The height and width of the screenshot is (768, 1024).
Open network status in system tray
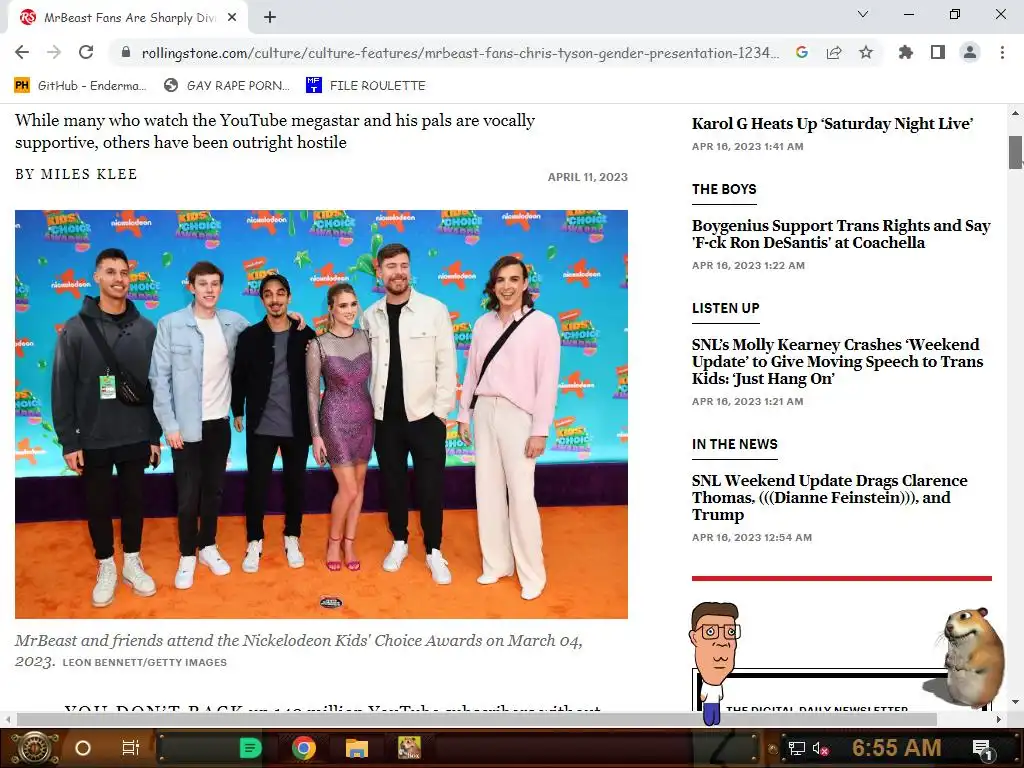[797, 748]
